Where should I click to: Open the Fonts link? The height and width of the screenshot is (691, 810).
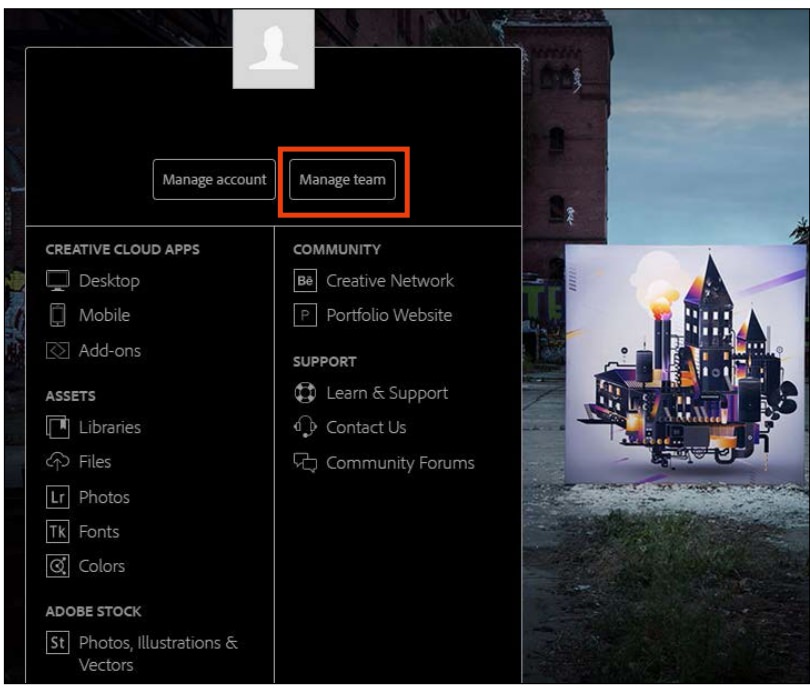click(99, 531)
